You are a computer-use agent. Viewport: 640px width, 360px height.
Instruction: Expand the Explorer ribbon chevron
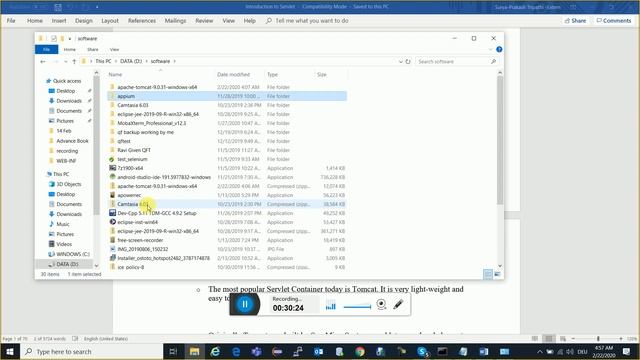(490, 49)
